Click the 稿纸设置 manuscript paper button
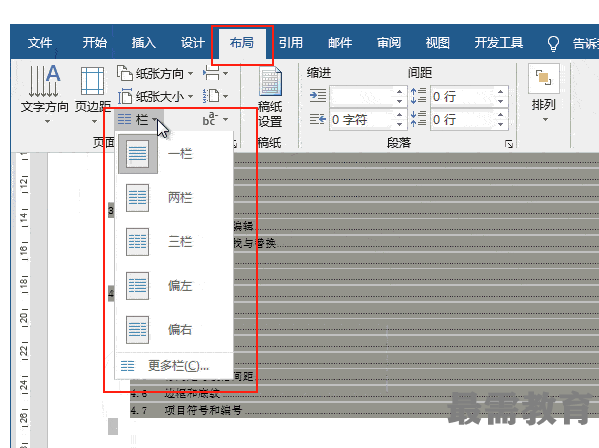This screenshot has height=448, width=599. click(270, 97)
